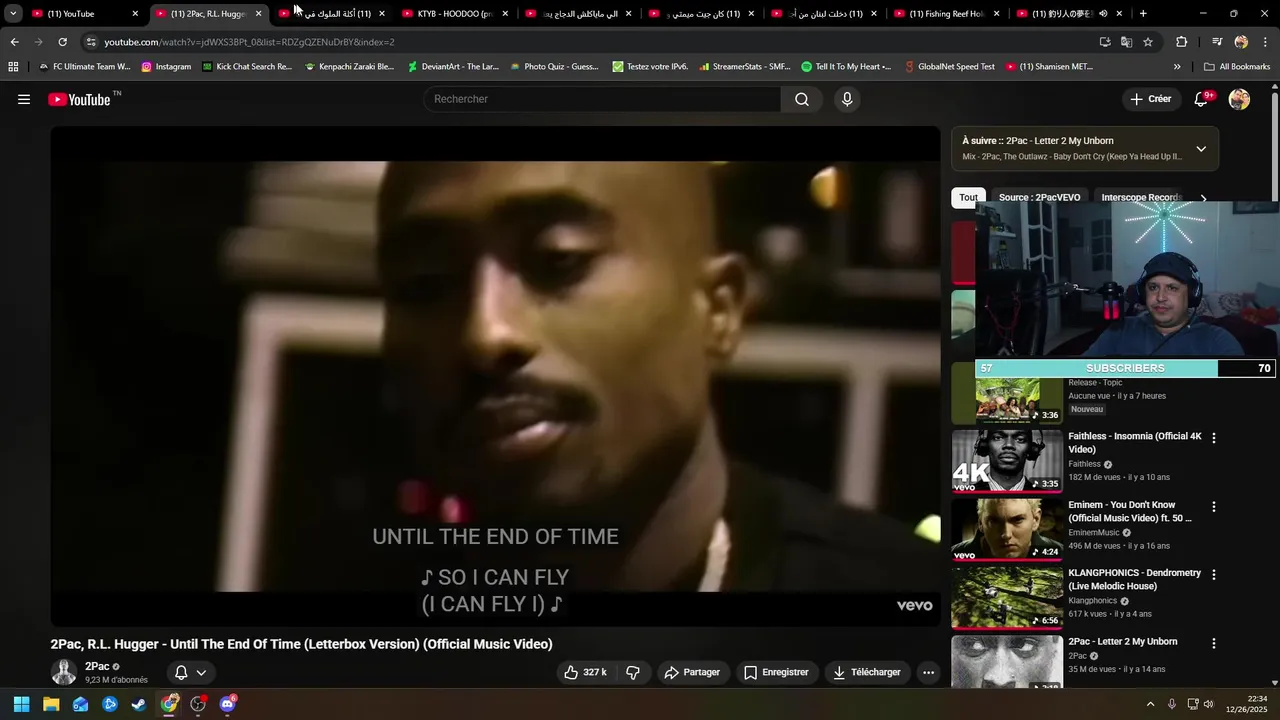
Task: Open the account avatar menu in YouTube header
Action: [1239, 99]
